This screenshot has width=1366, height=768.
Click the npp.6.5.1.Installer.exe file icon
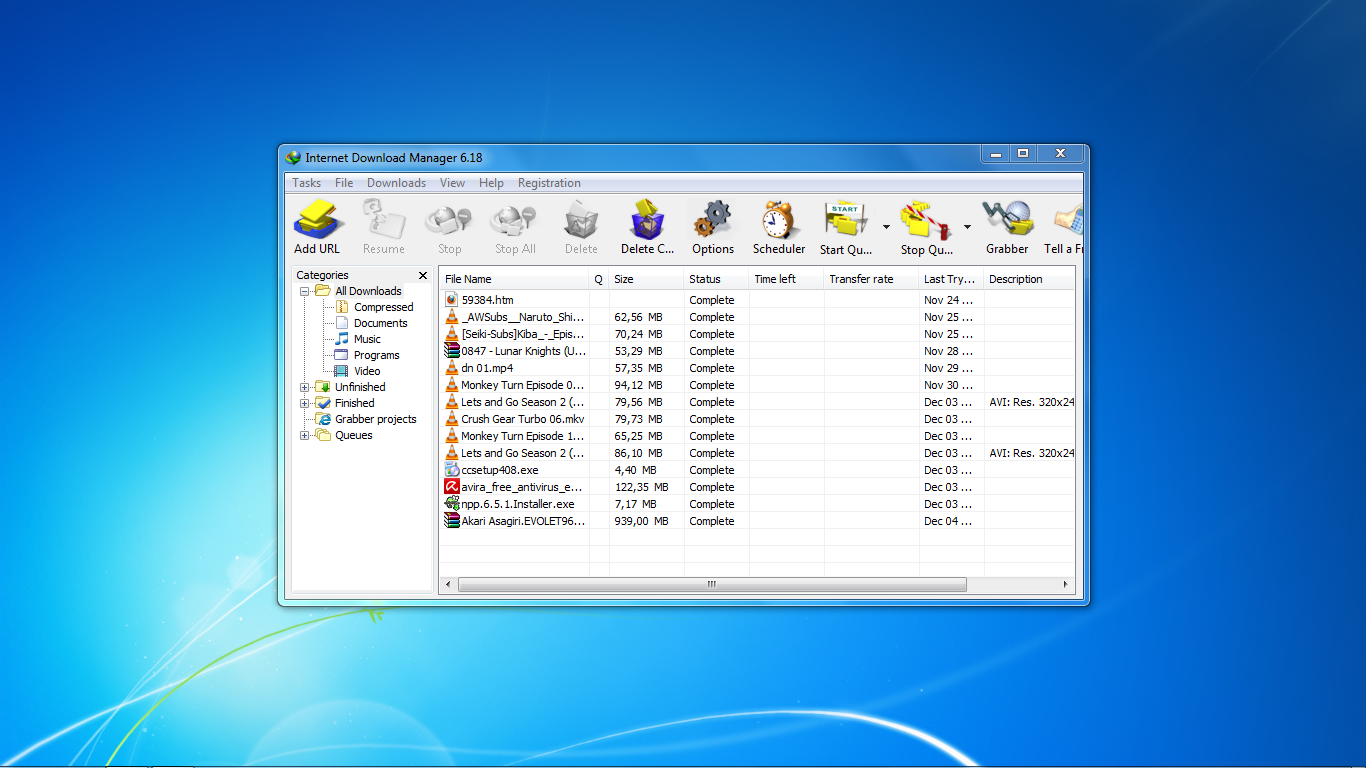pos(452,504)
